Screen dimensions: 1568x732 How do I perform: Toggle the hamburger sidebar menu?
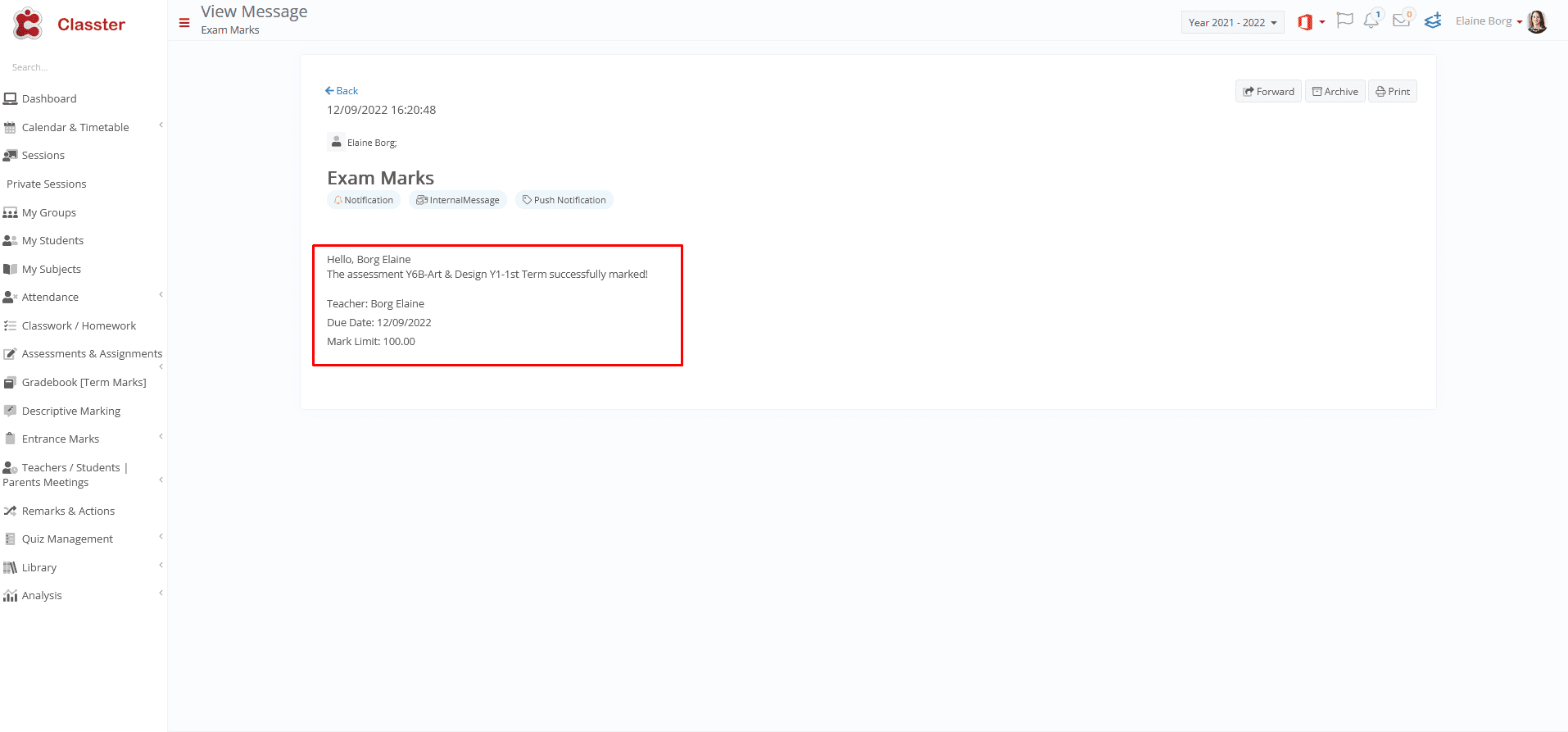coord(184,23)
